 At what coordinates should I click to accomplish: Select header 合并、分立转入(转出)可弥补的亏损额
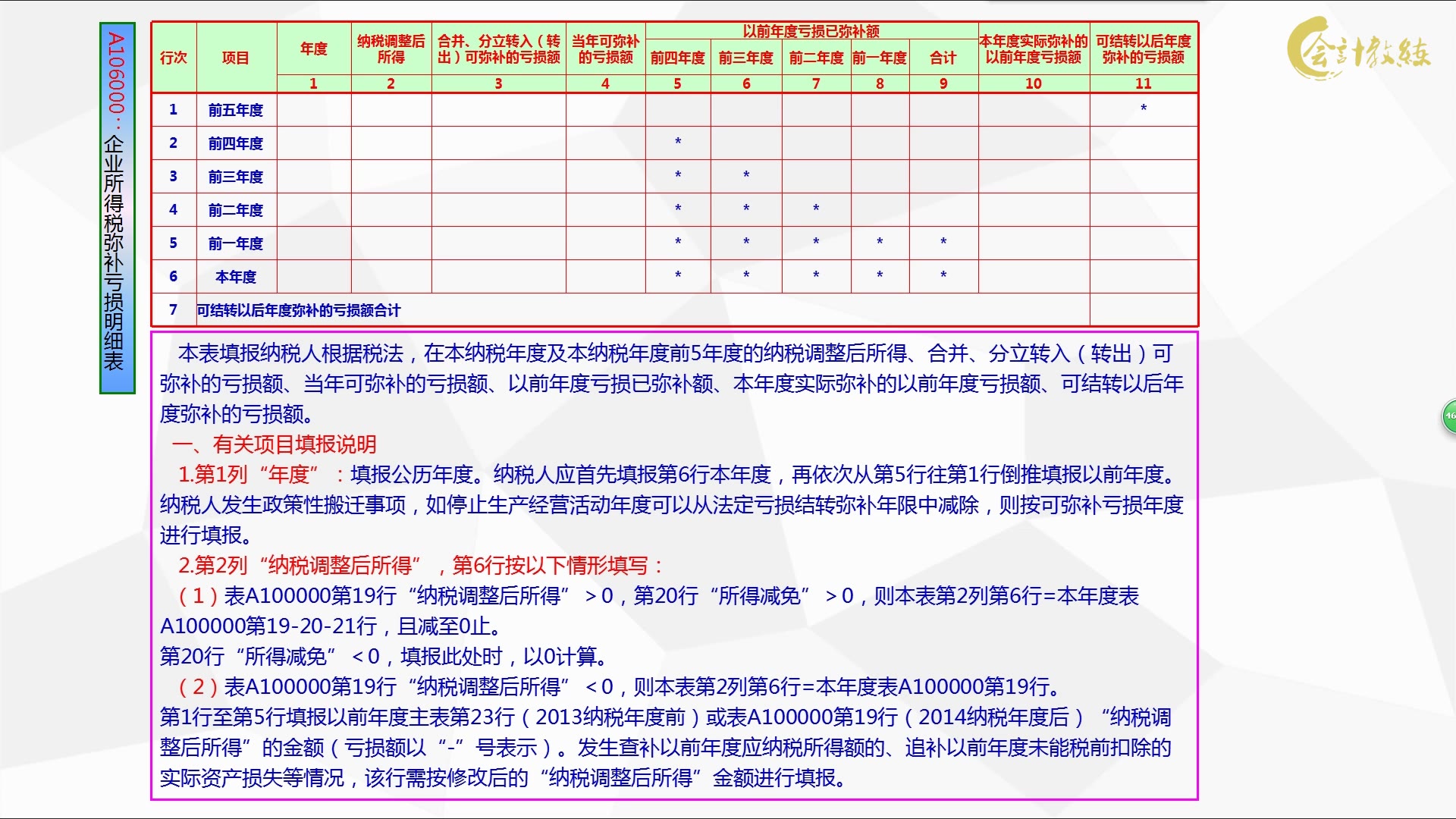pyautogui.click(x=498, y=49)
